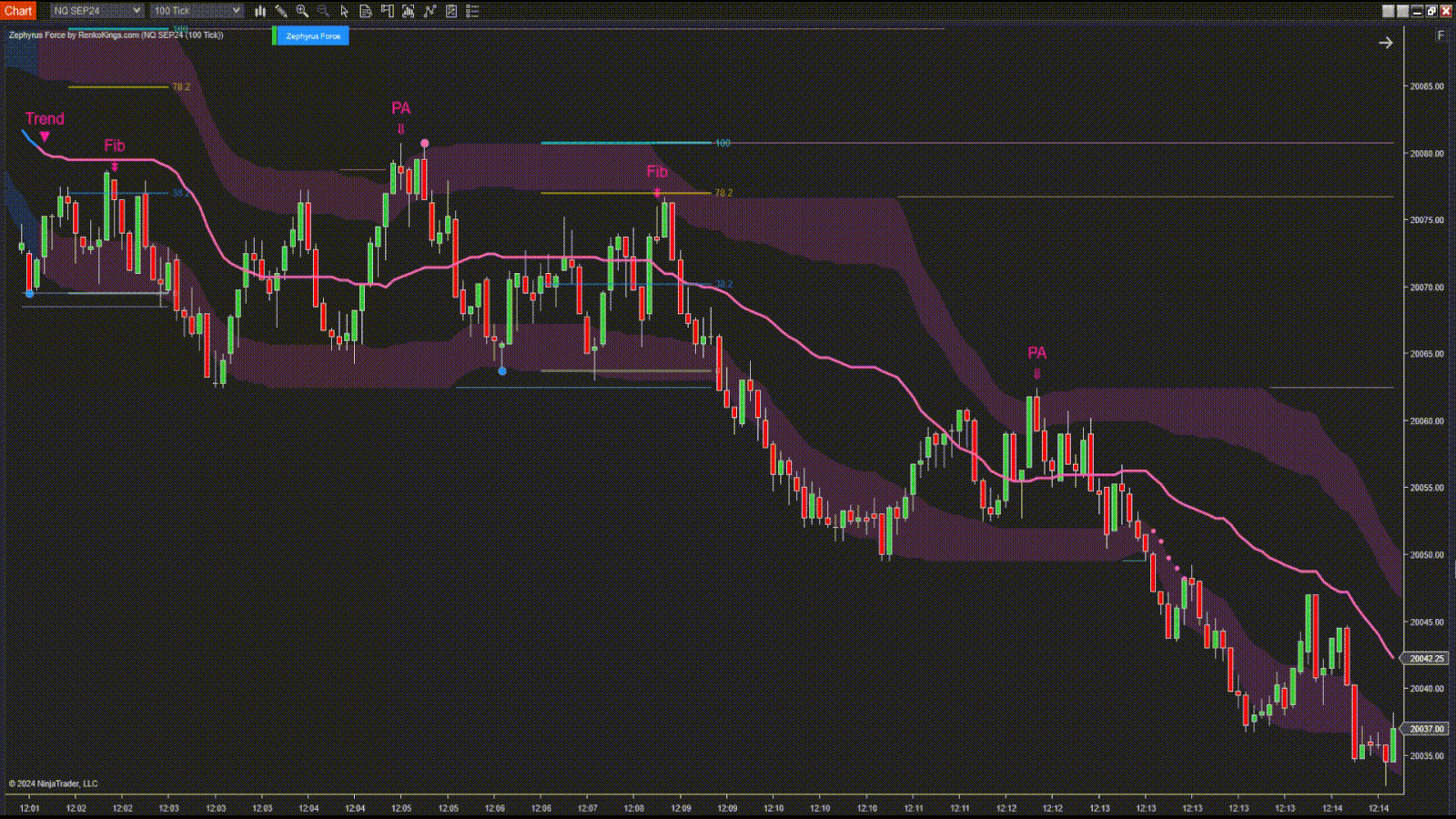The image size is (1456, 819).
Task: Open the Chart Trader icon
Action: [387, 11]
